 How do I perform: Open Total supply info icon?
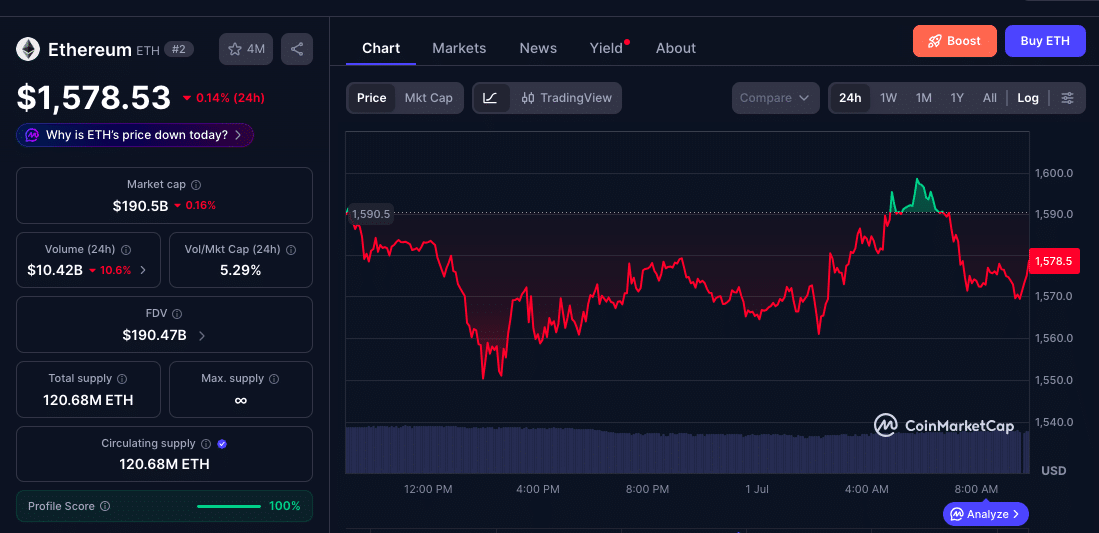coord(122,379)
